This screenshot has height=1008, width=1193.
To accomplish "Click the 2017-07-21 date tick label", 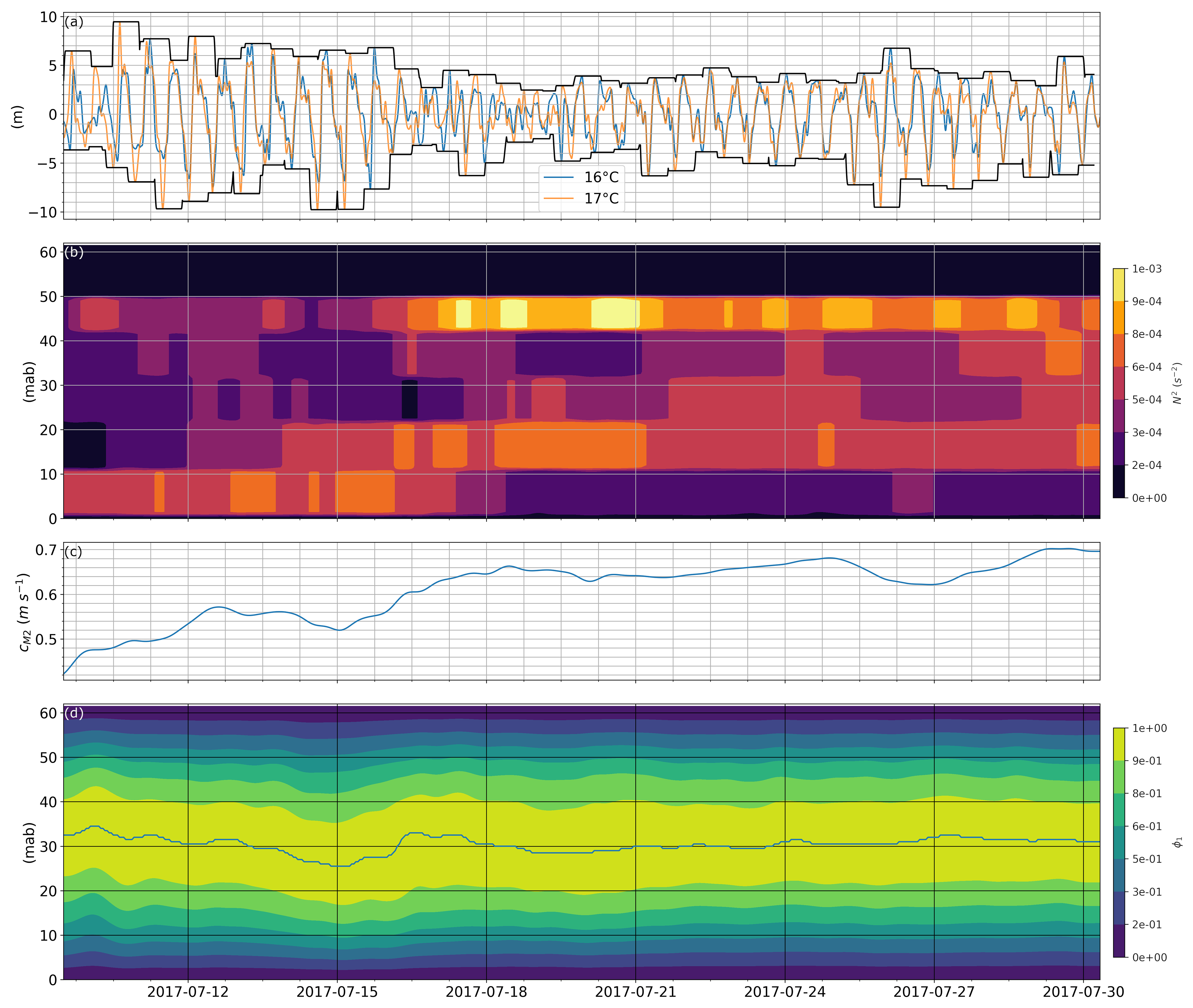I will coord(635,992).
